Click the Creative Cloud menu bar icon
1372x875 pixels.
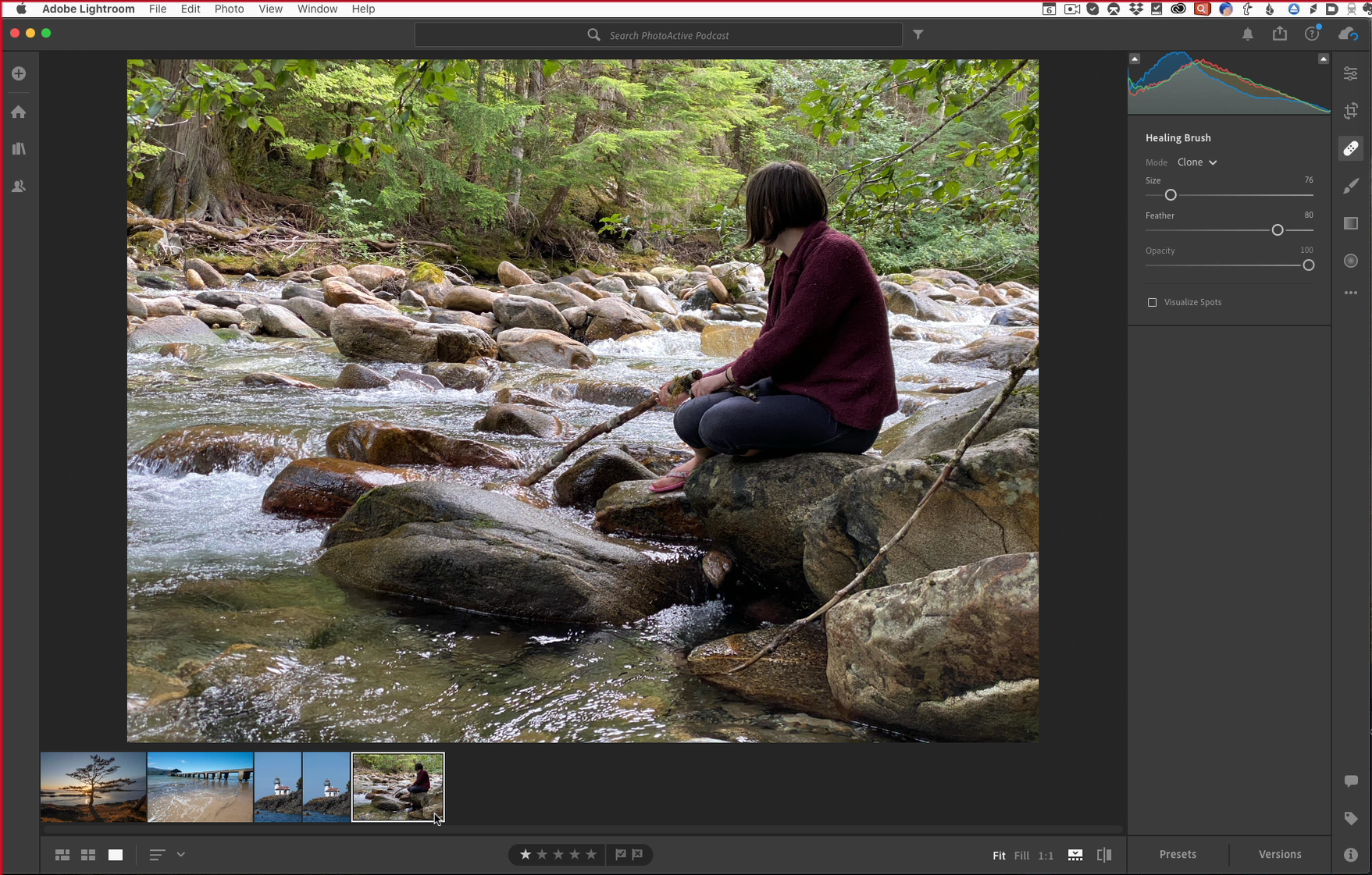[x=1178, y=9]
